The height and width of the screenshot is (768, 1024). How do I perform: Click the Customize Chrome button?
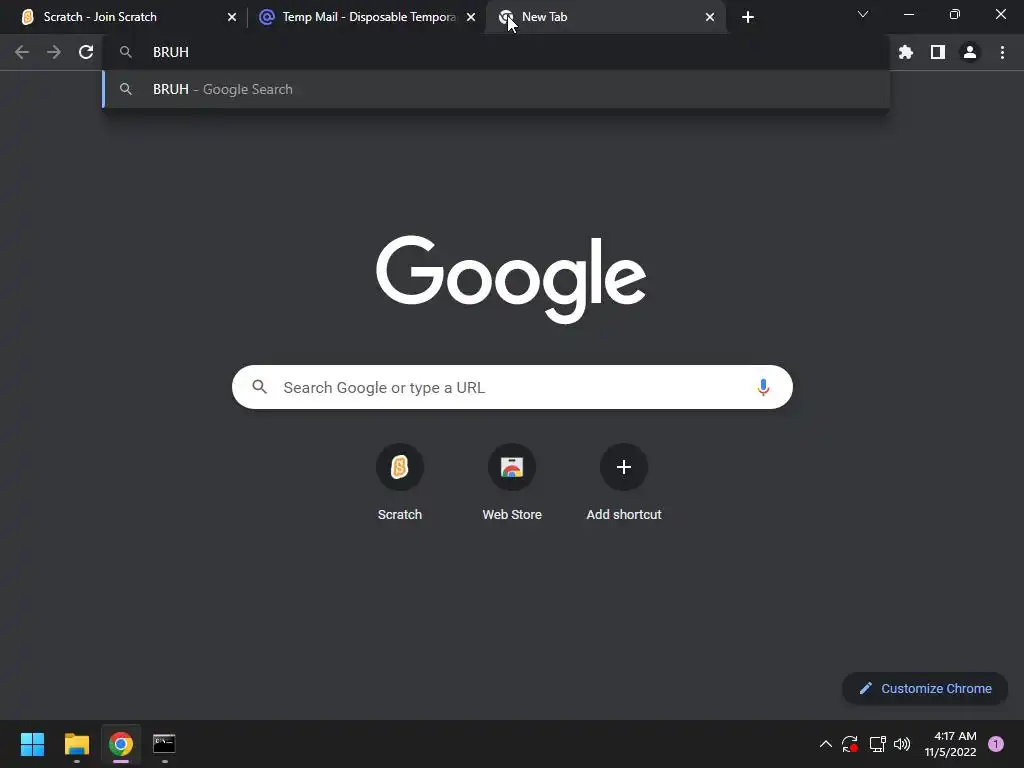(x=925, y=688)
